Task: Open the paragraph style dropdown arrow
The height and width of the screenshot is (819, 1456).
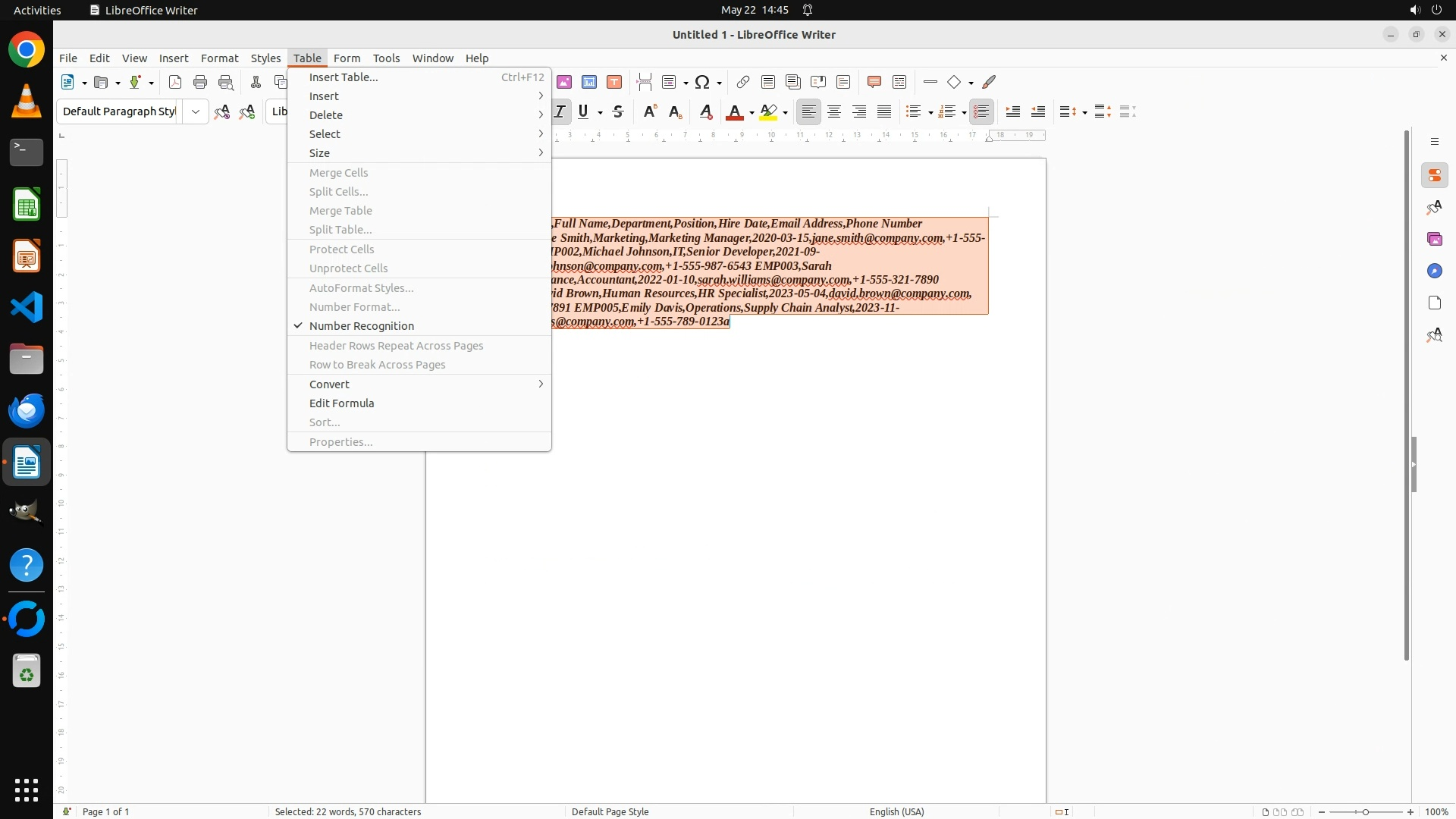Action: pyautogui.click(x=196, y=111)
